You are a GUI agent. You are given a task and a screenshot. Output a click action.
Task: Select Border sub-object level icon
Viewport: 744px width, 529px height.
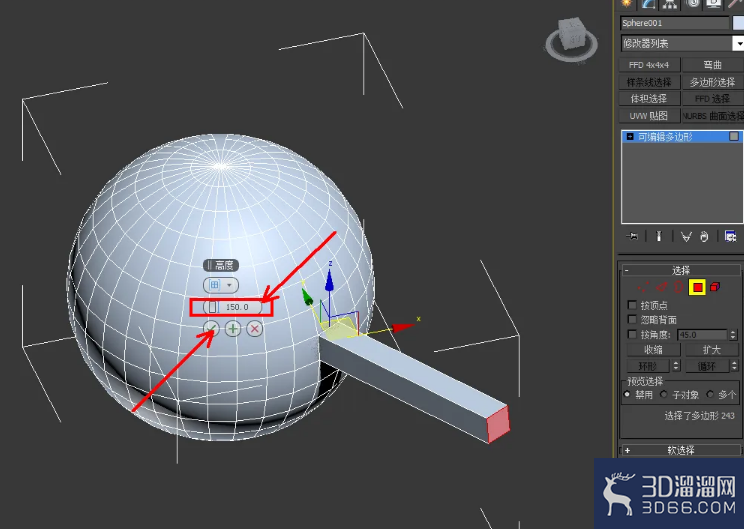[x=678, y=287]
